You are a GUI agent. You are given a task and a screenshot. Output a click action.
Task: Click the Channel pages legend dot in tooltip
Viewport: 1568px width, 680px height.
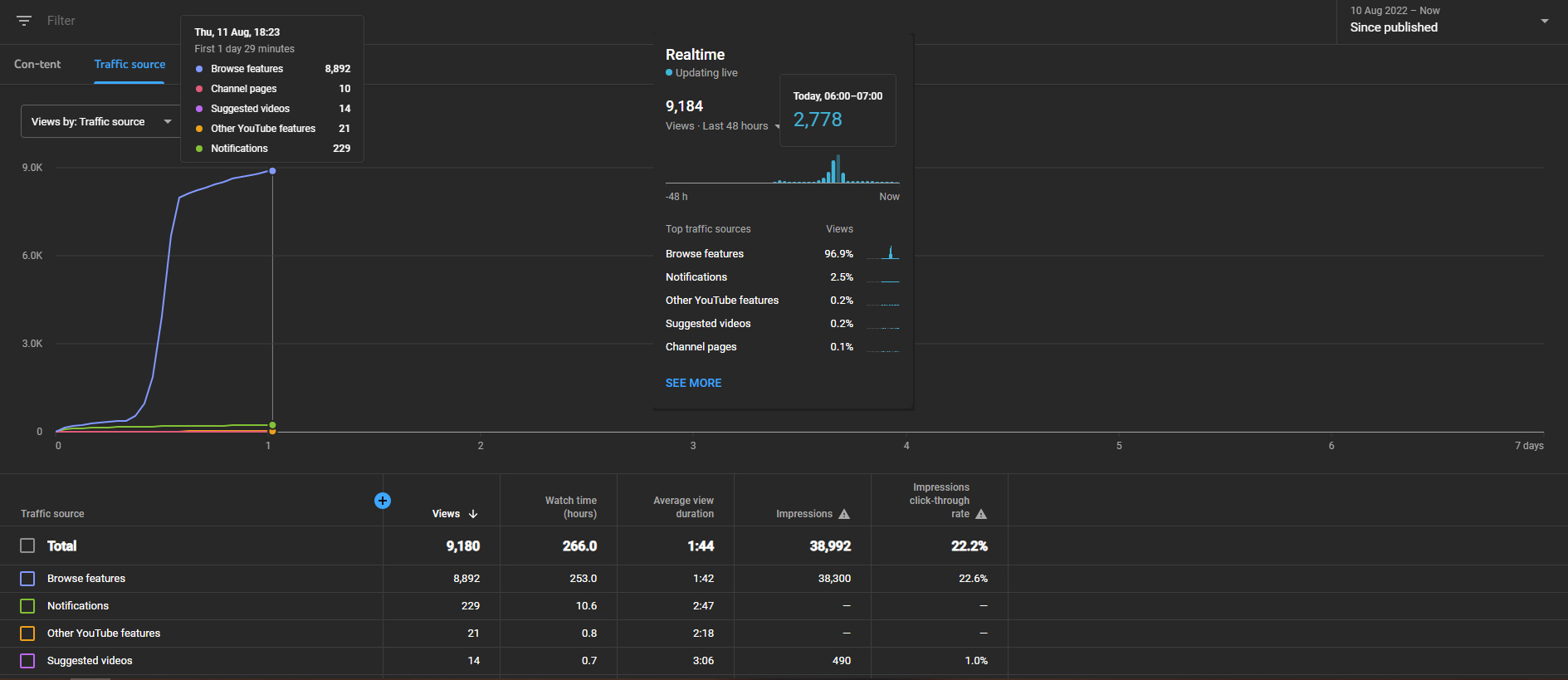click(199, 89)
